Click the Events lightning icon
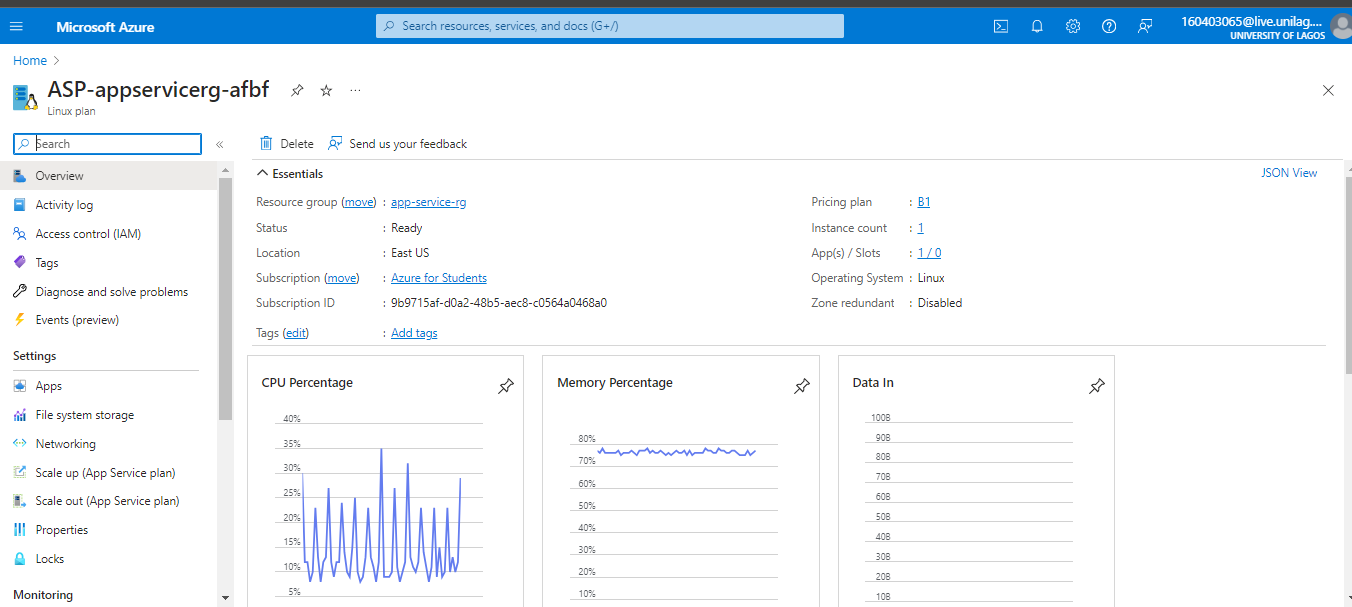The width and height of the screenshot is (1352, 607). [19, 320]
